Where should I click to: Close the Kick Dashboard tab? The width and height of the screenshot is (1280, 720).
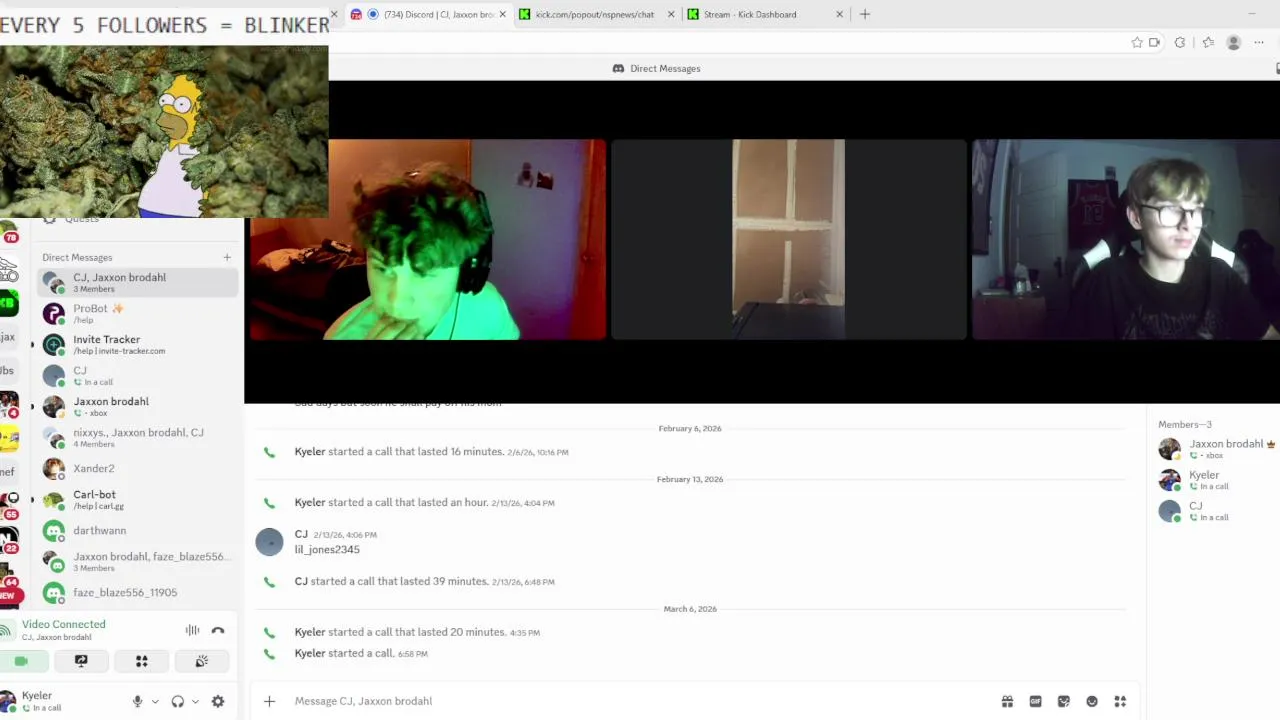pos(839,14)
